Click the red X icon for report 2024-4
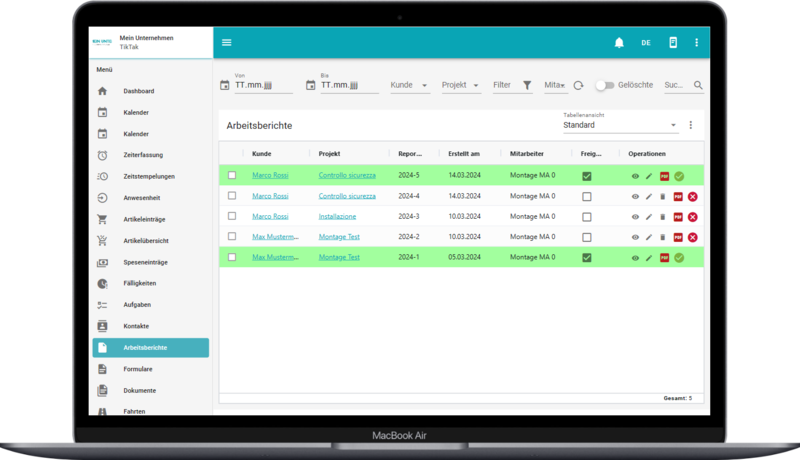 (x=692, y=197)
